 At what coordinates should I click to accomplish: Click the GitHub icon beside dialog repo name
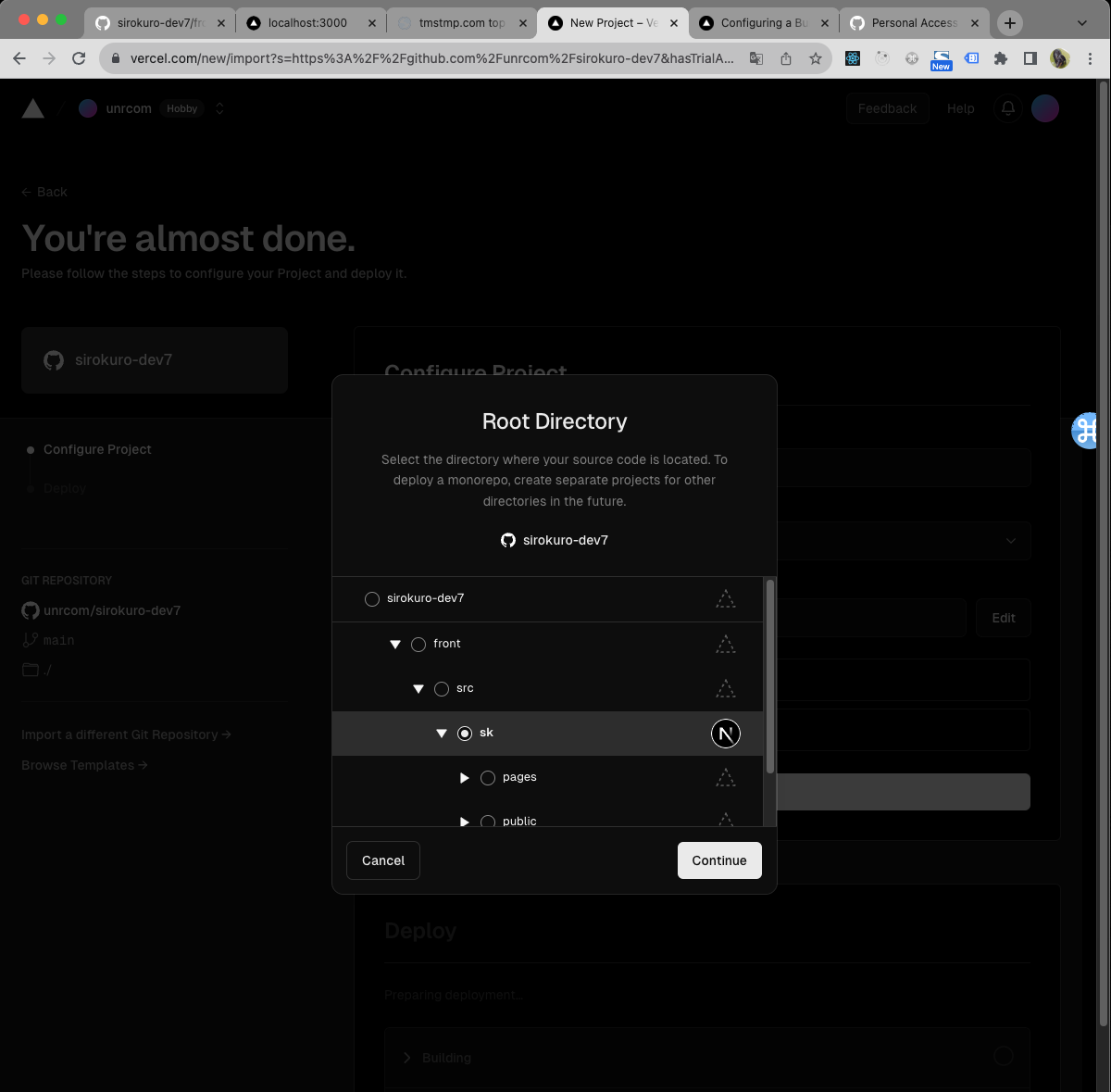508,540
